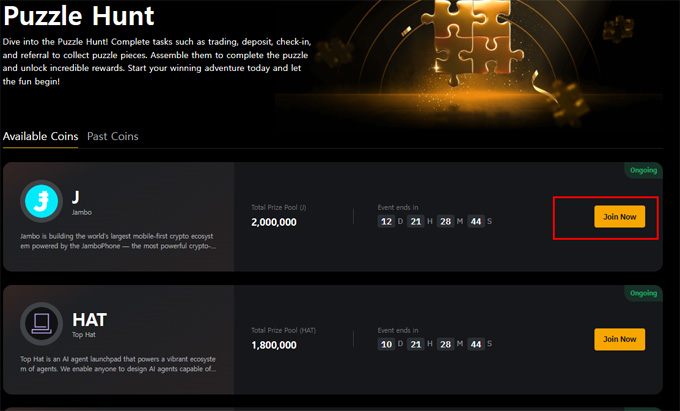This screenshot has height=411, width=680.
Task: Open the Jambo project description text
Action: tap(118, 239)
